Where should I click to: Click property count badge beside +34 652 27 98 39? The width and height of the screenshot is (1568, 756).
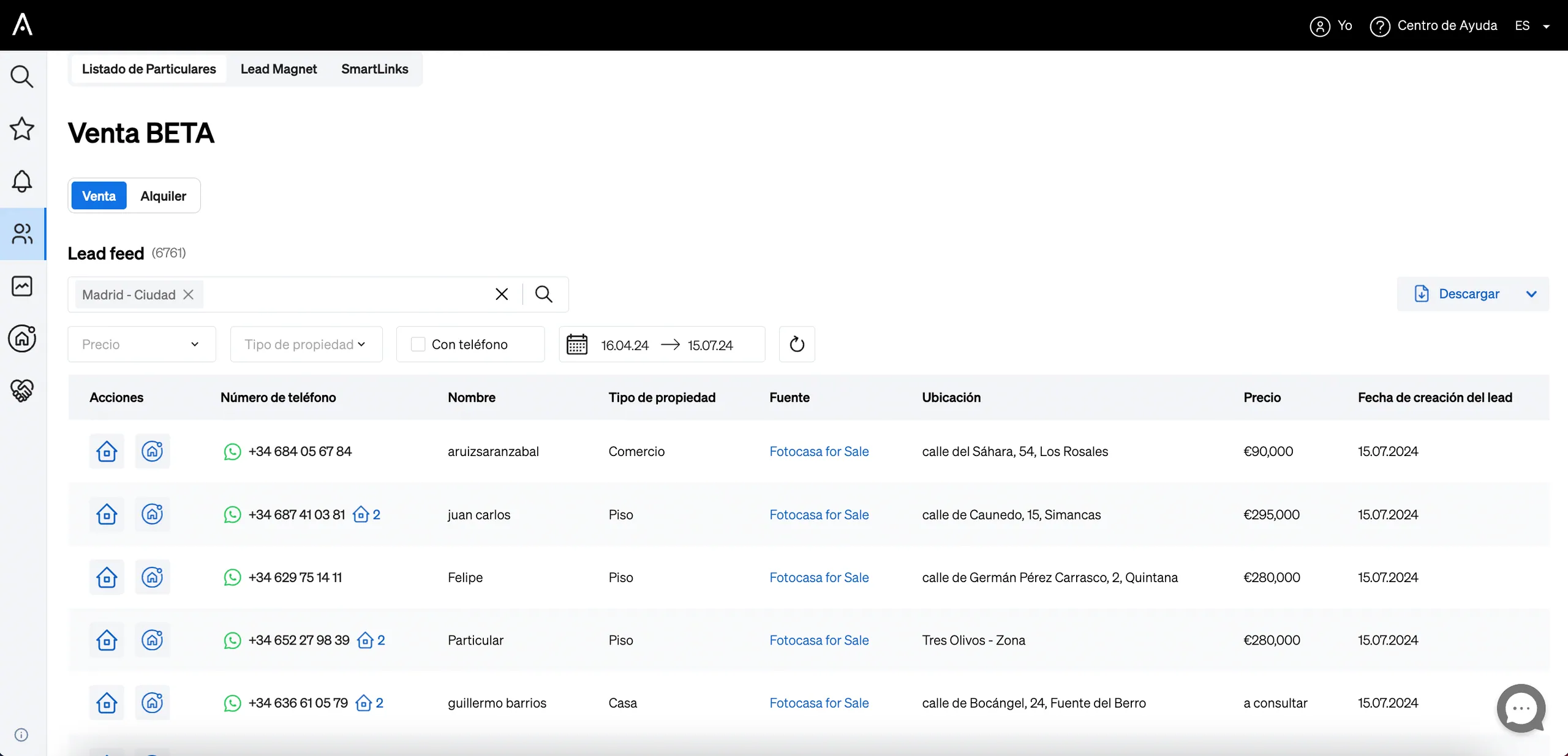371,640
